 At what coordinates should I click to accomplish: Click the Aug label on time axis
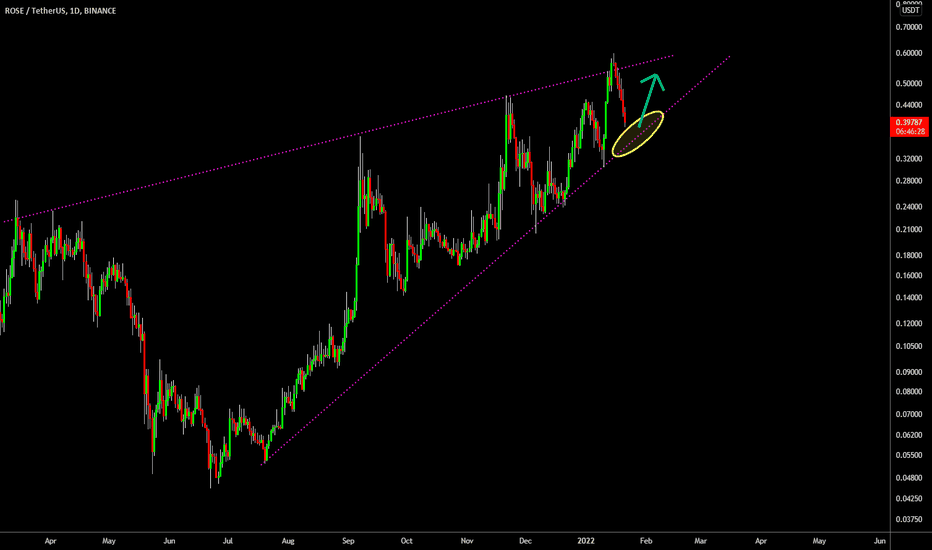pos(288,541)
